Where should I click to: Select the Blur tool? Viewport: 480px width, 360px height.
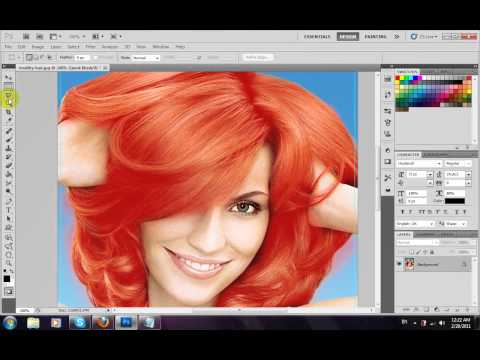[8, 183]
